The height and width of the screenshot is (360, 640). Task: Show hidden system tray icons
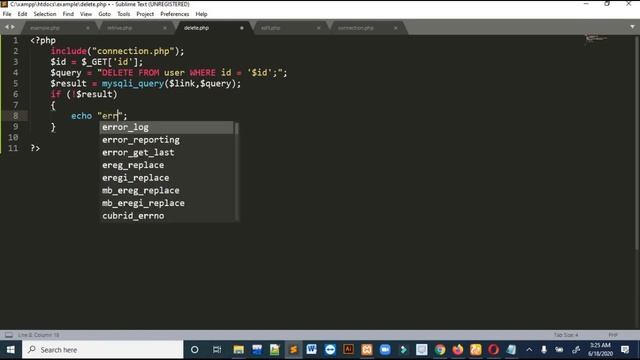(529, 350)
